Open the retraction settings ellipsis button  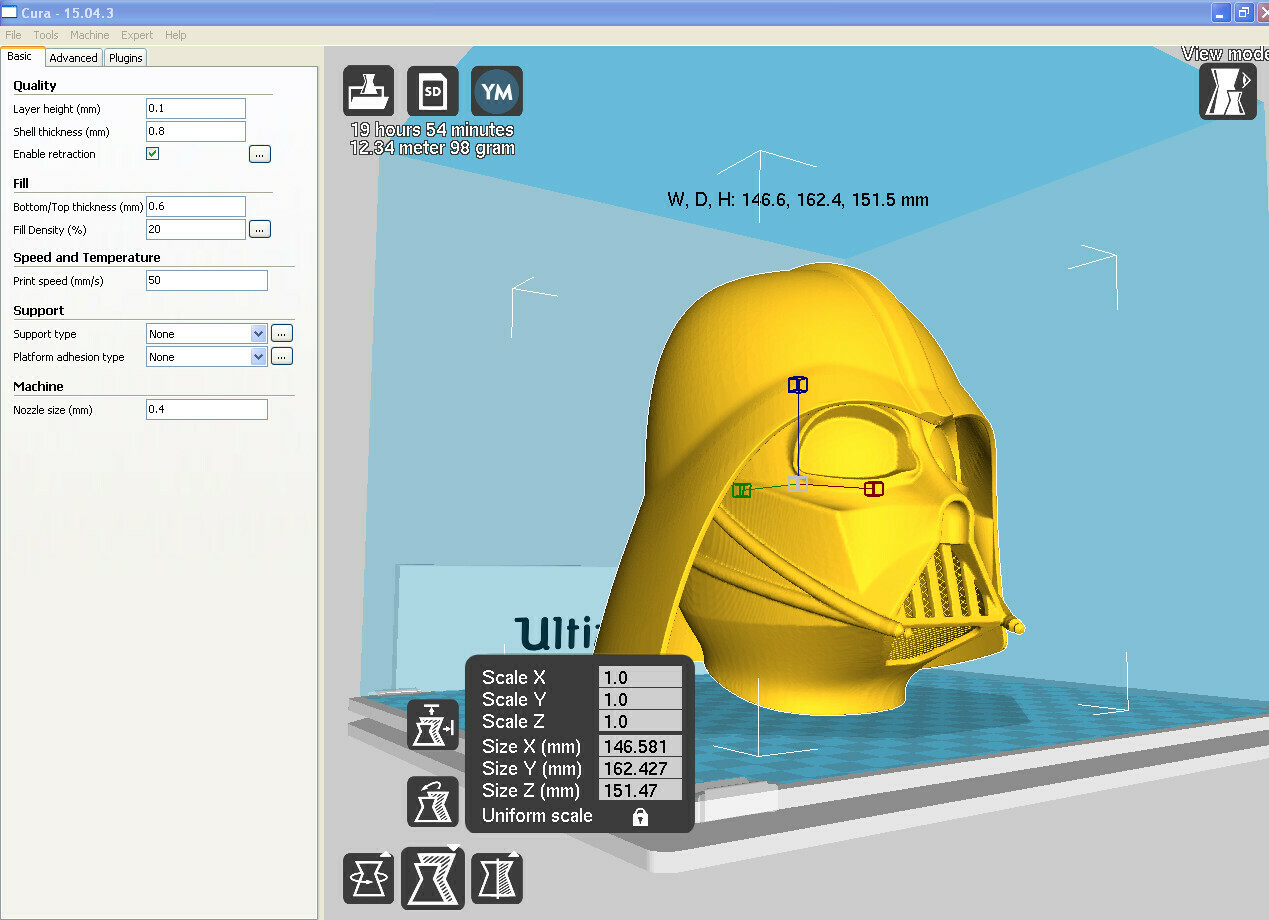tap(260, 154)
